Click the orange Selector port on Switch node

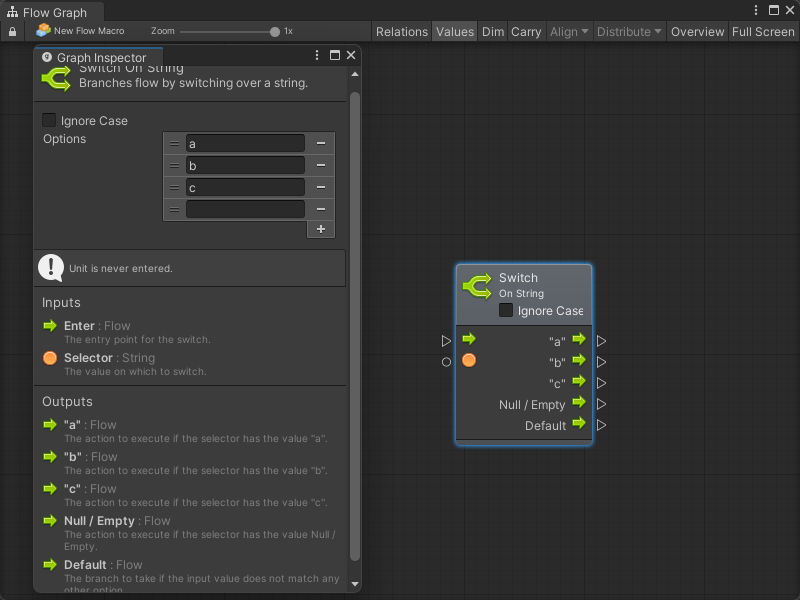[469, 361]
